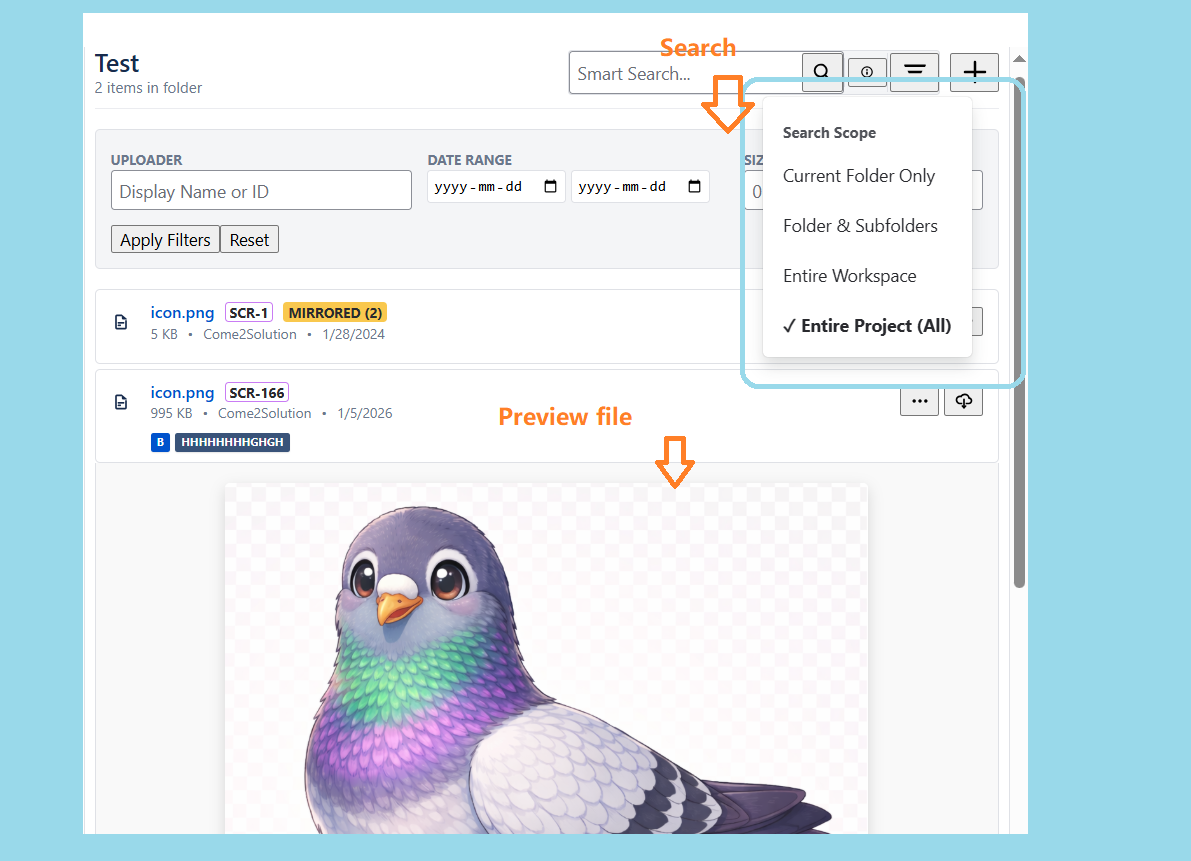Select Folder & Subfolders search scope
This screenshot has width=1191, height=861.
860,225
